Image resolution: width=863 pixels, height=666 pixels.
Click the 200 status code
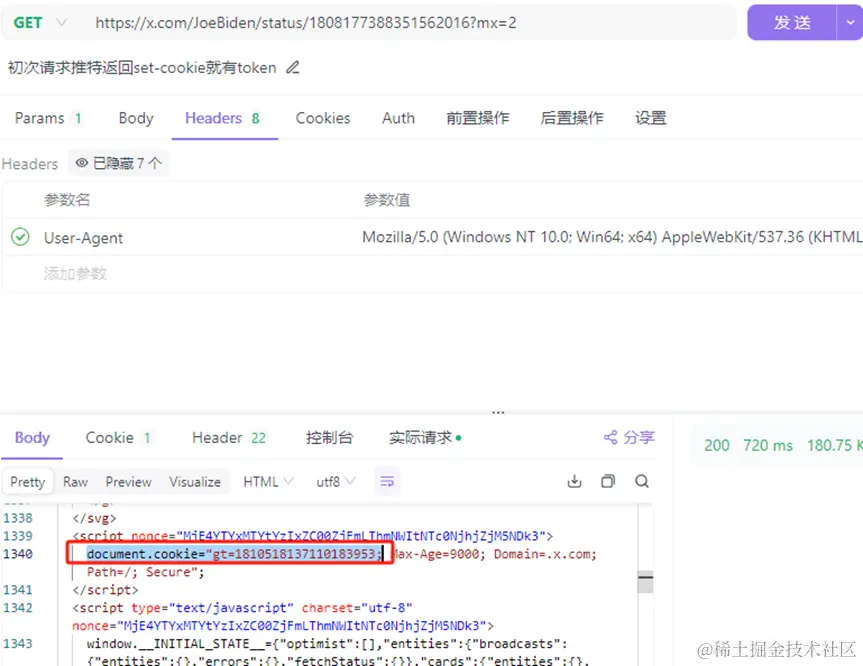(x=717, y=445)
